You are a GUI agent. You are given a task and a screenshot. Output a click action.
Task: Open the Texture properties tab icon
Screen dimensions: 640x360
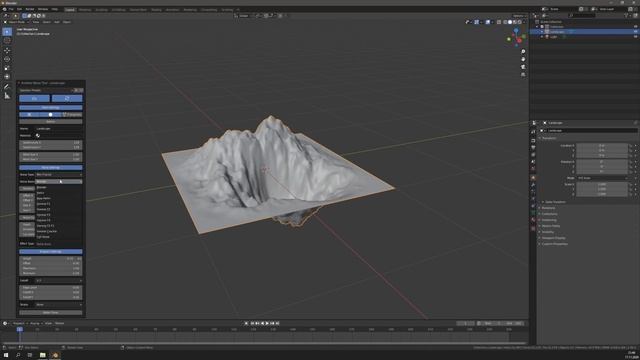(533, 229)
